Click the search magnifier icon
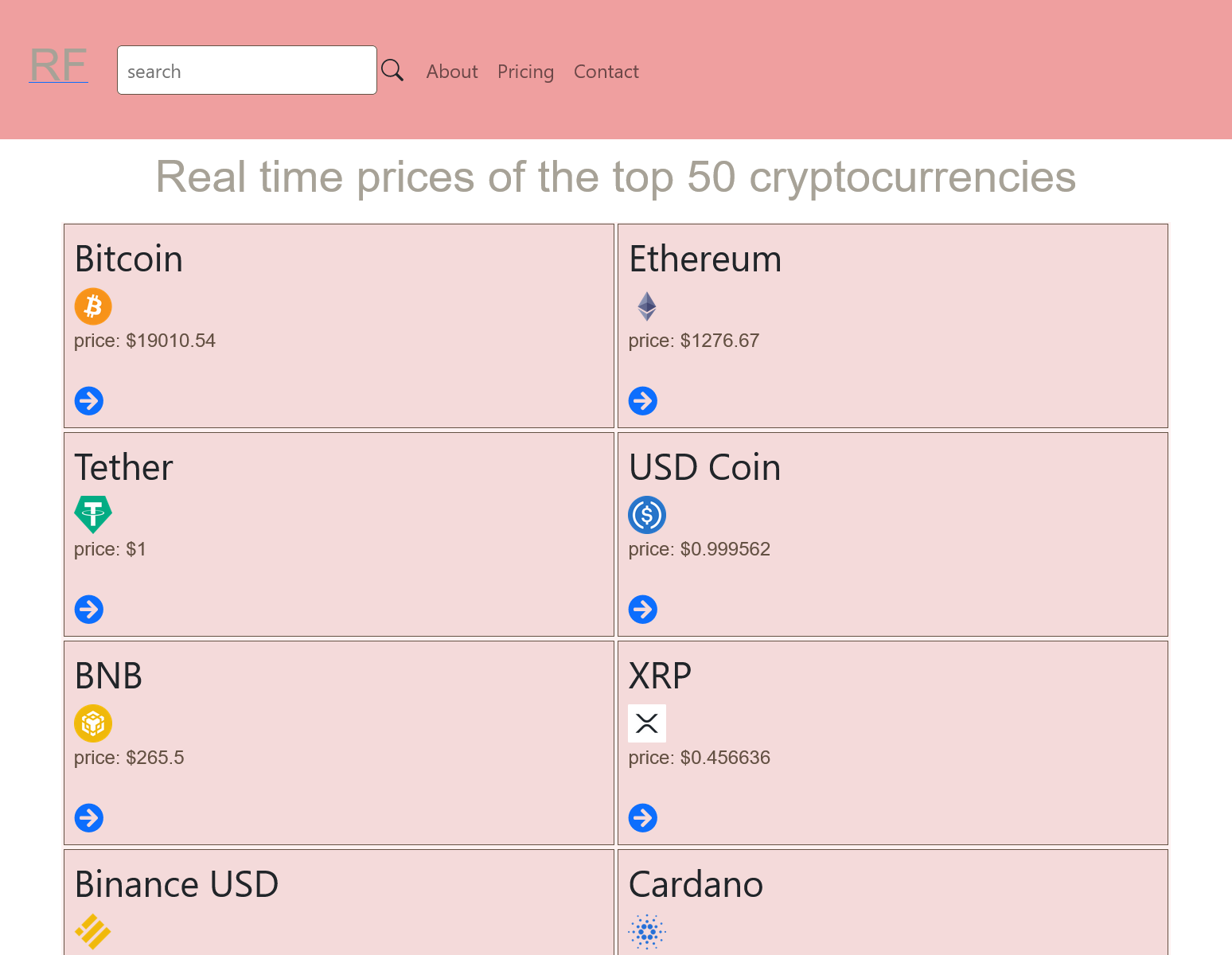The height and width of the screenshot is (955, 1232). coord(392,70)
